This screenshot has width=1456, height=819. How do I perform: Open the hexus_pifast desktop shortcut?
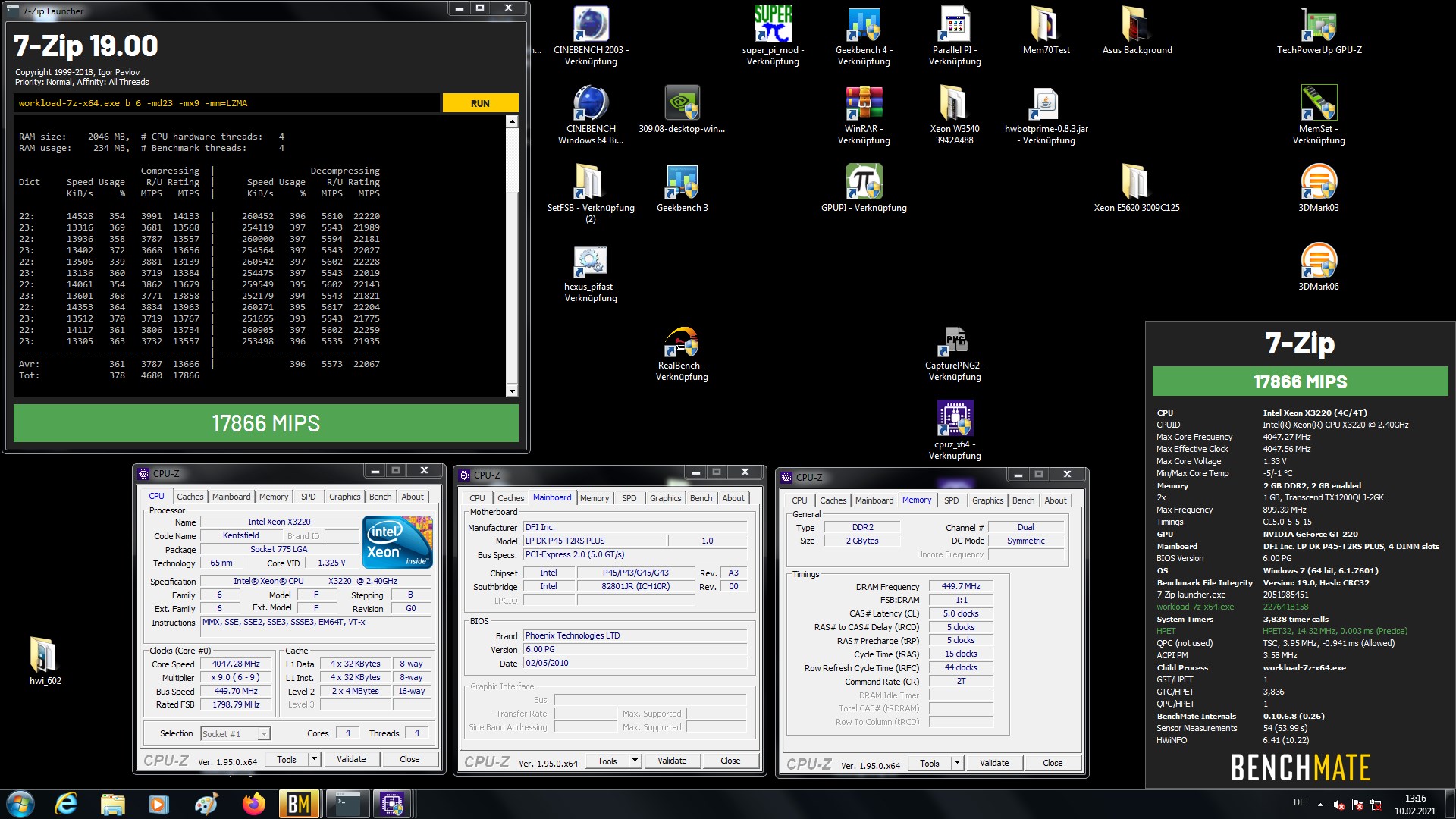(x=591, y=272)
